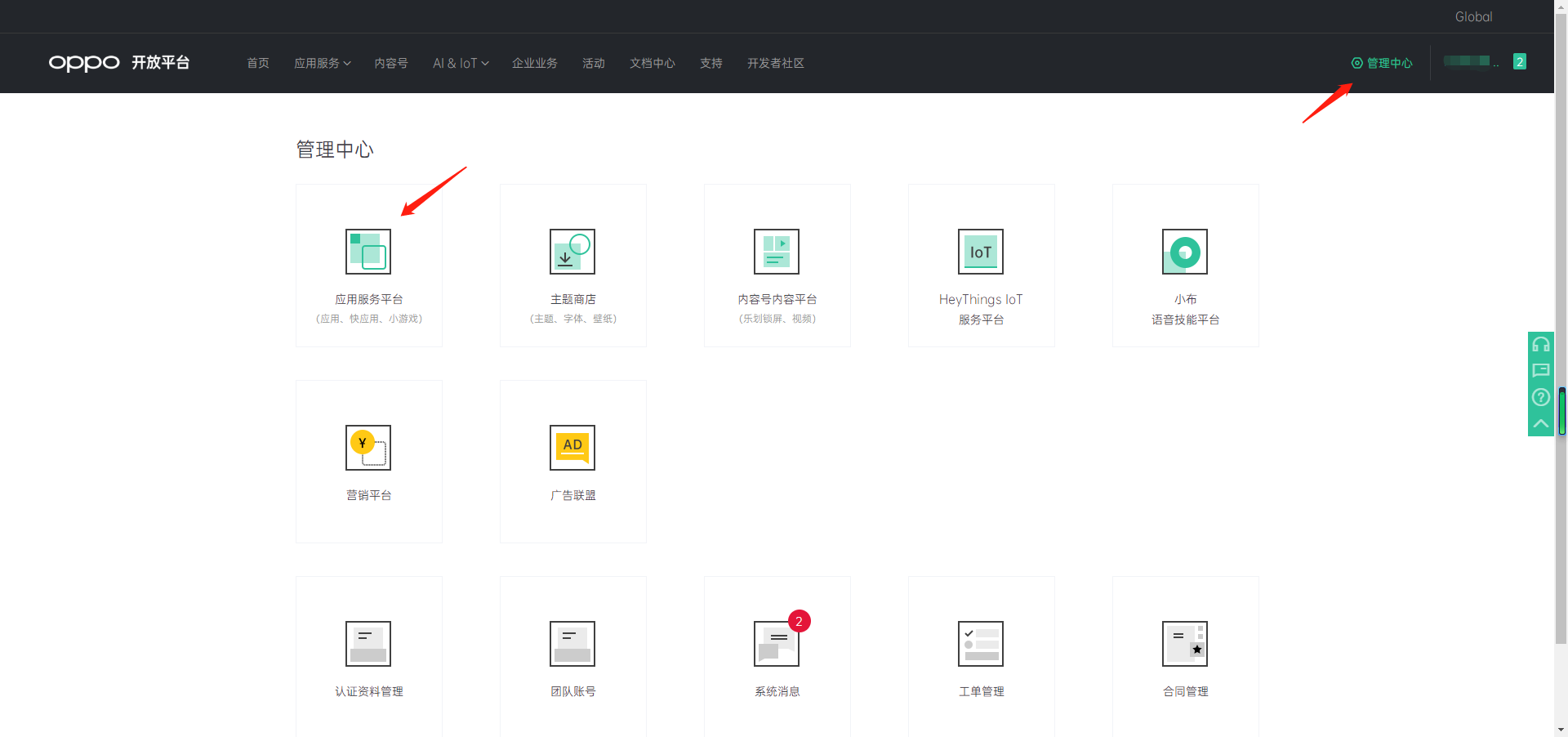Open the 合同管理 contract icon
This screenshot has height=737, width=1568.
pyautogui.click(x=1185, y=644)
